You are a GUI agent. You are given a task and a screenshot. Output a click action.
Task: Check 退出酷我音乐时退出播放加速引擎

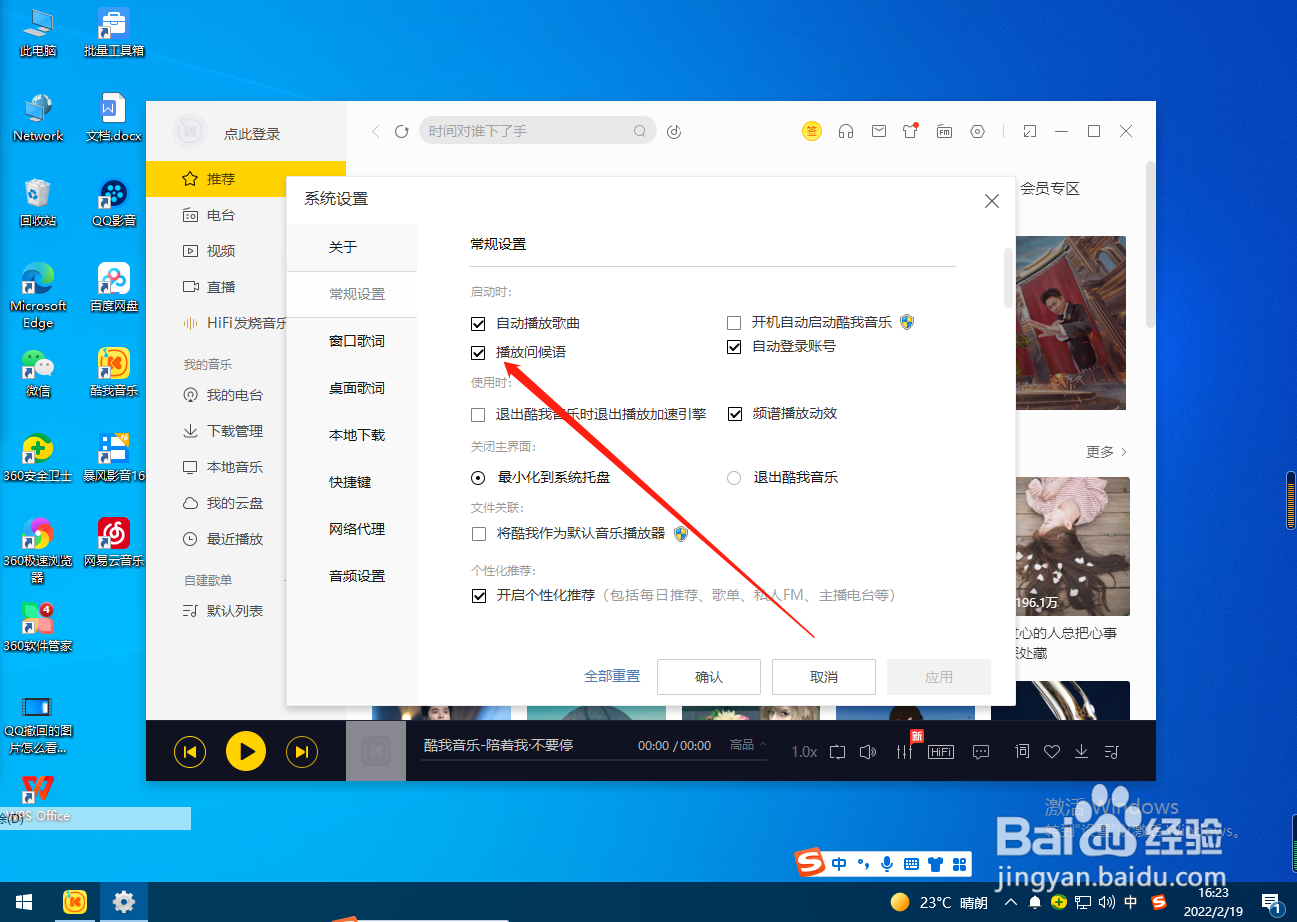tap(478, 413)
